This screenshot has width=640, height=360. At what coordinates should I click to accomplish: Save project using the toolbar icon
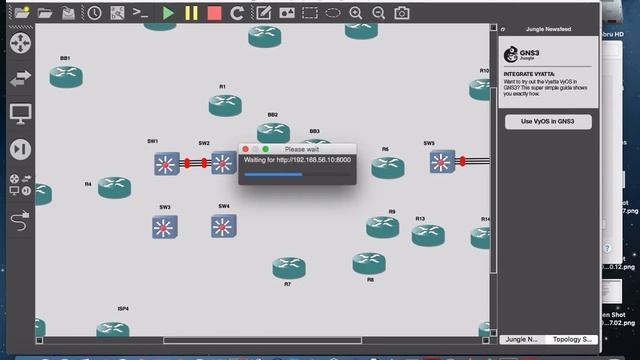coord(68,13)
